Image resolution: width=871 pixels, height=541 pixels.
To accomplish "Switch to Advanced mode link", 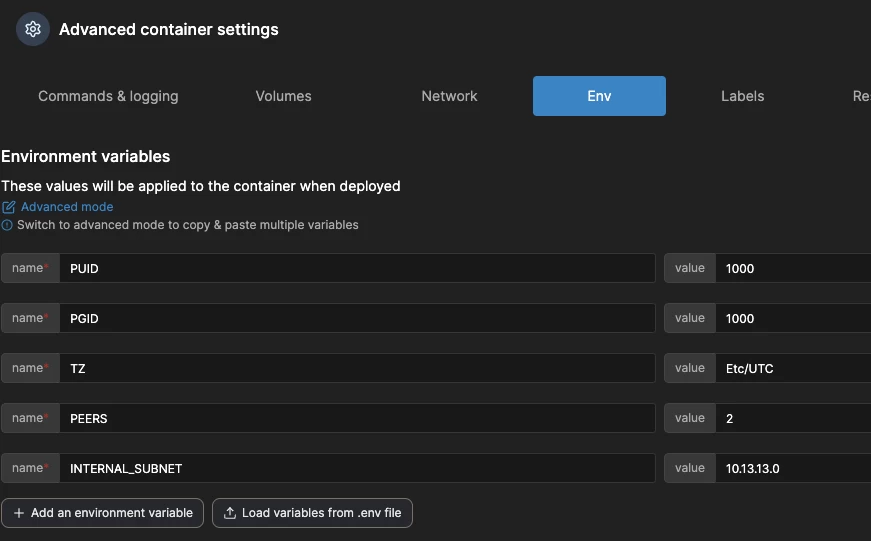I will (67, 207).
